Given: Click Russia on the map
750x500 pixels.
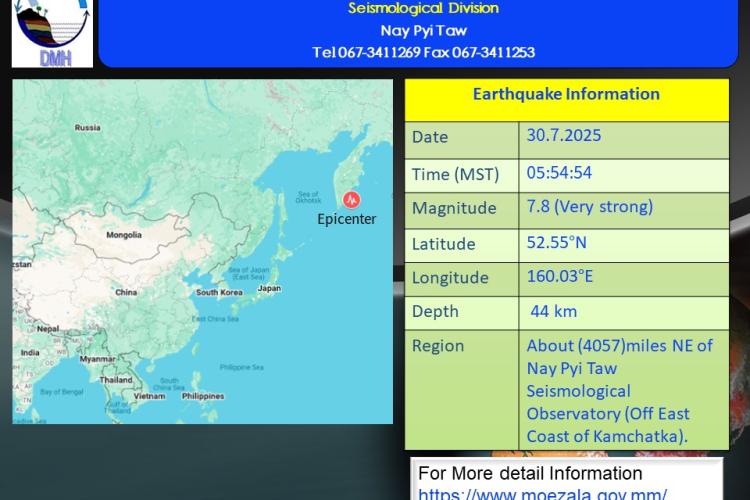Looking at the screenshot, I should click(x=88, y=128).
